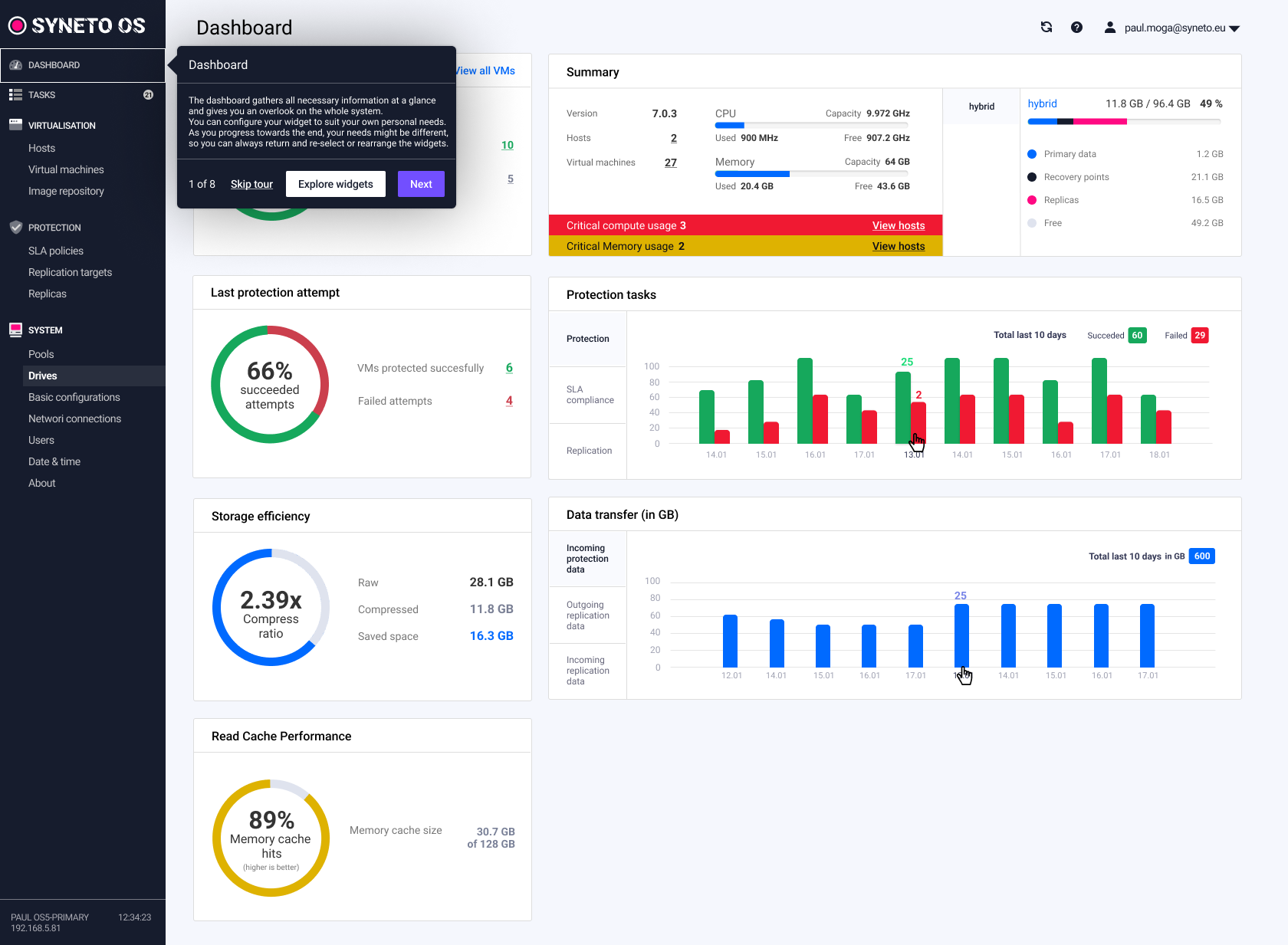Open Replication targets in sidebar

[x=70, y=272]
